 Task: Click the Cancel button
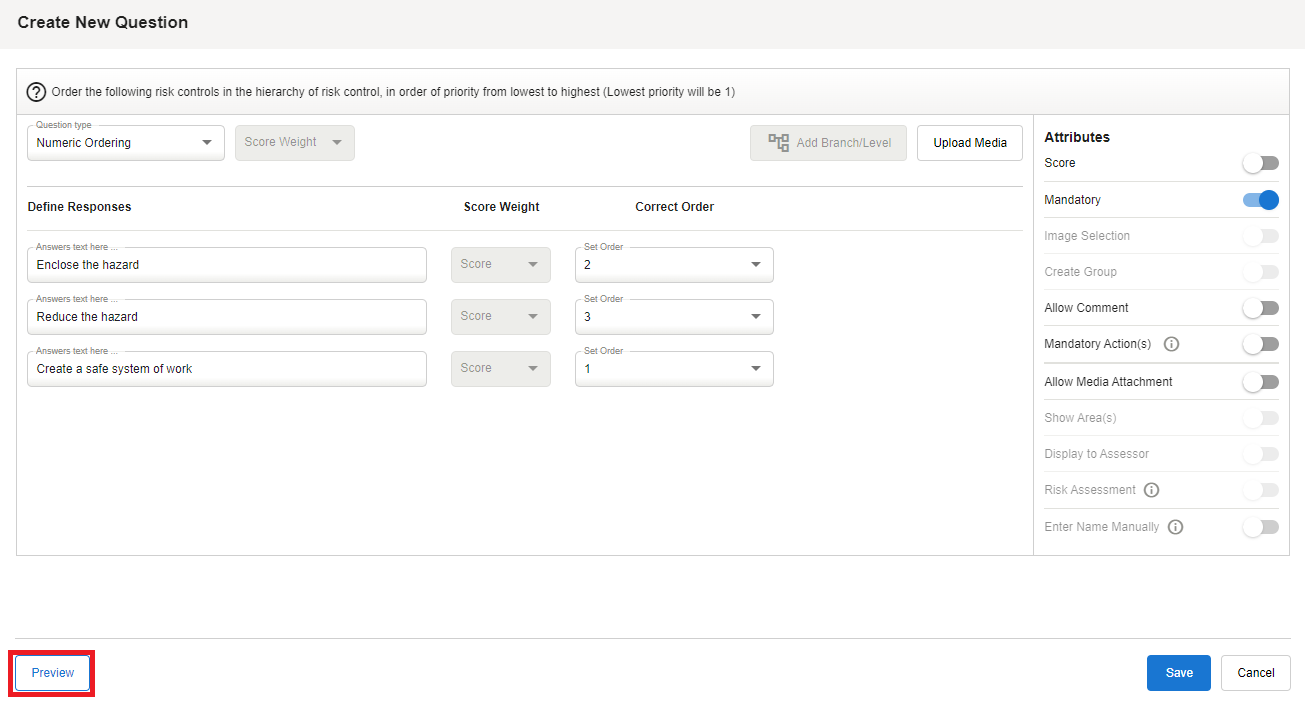[x=1255, y=673]
